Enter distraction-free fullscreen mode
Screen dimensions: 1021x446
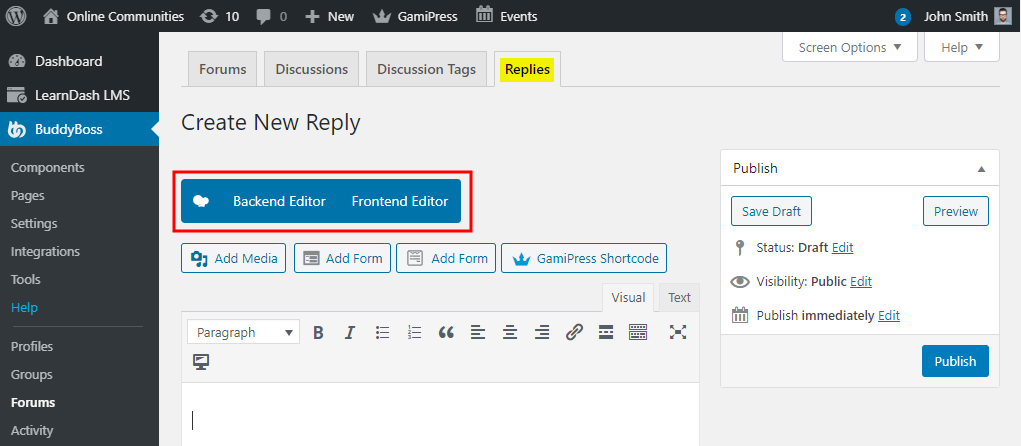point(678,333)
